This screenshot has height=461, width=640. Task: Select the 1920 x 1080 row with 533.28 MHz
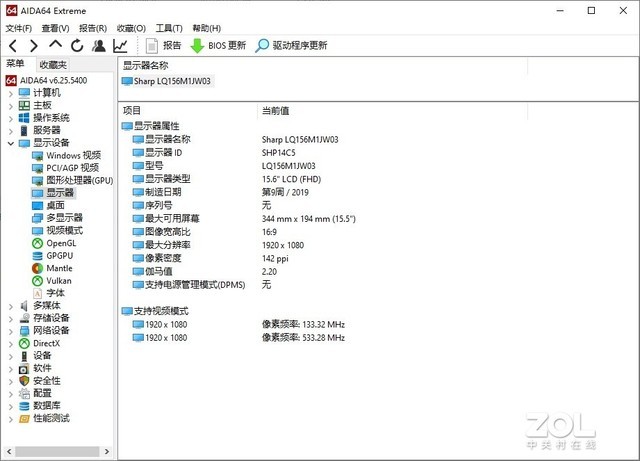pyautogui.click(x=239, y=338)
